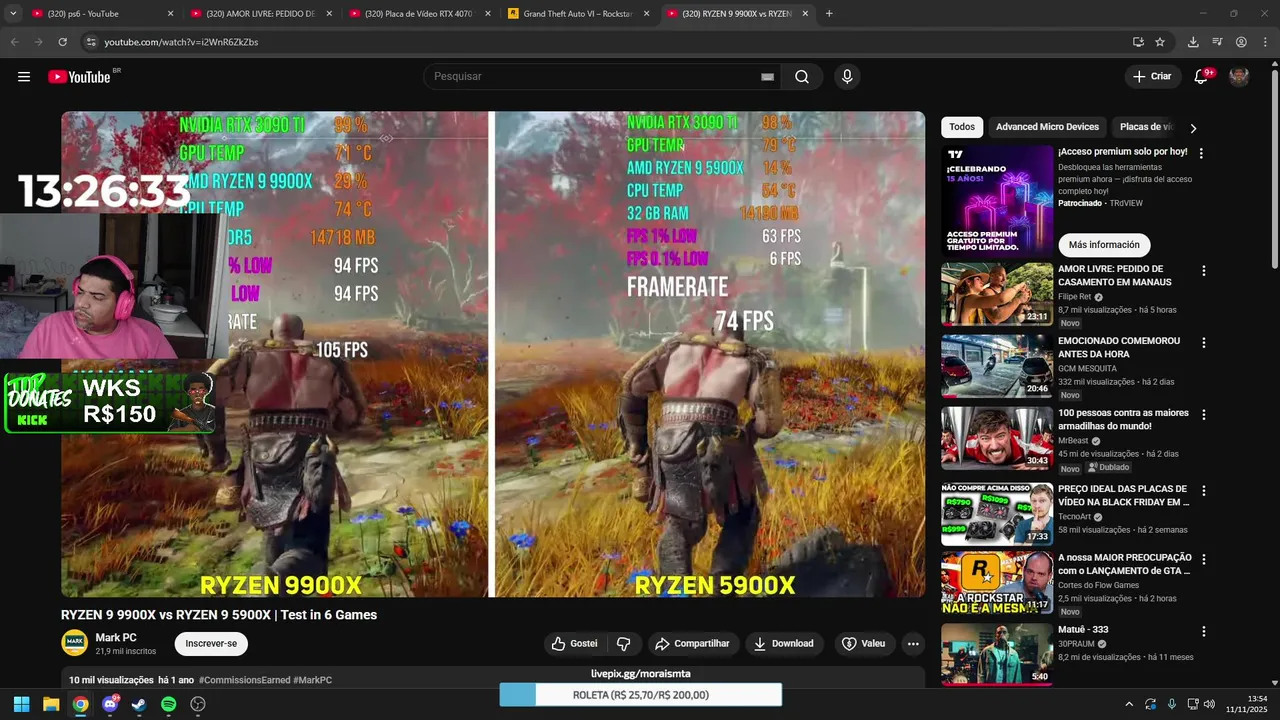Click Más información on the ad

click(x=1104, y=245)
